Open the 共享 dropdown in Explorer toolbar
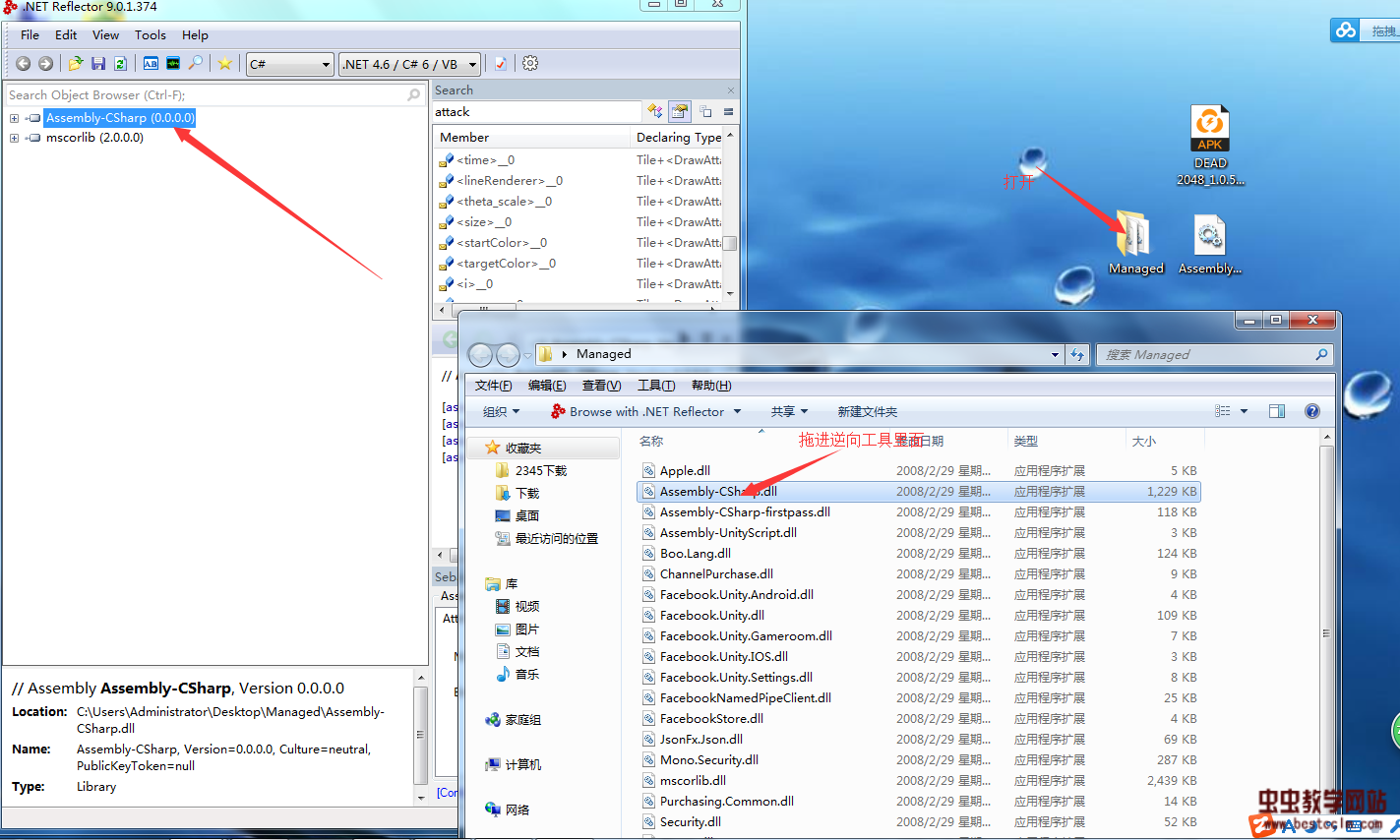1400x840 pixels. click(789, 412)
